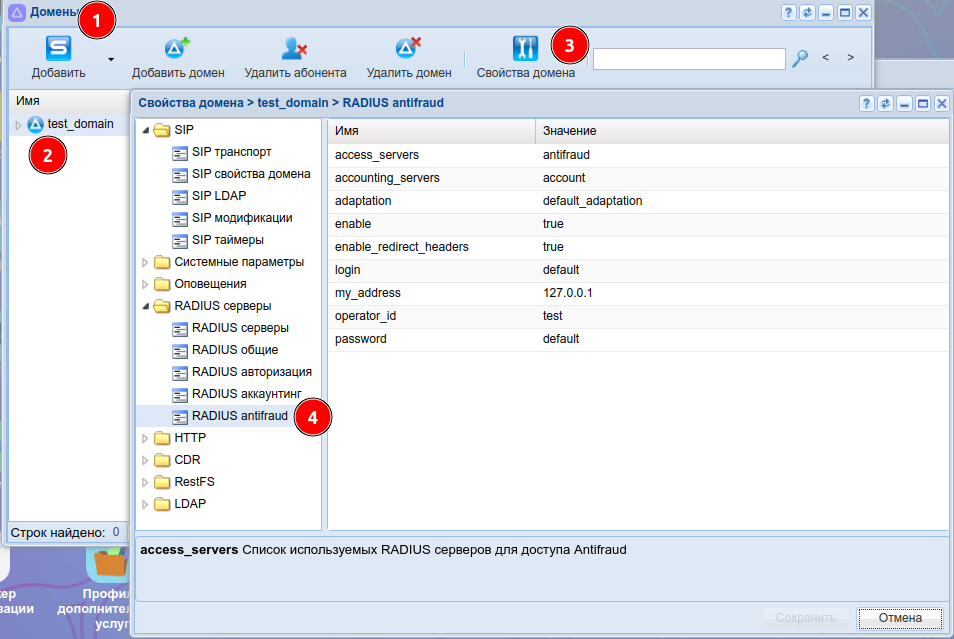
Task: Click the Delete domain icon
Action: tap(408, 49)
